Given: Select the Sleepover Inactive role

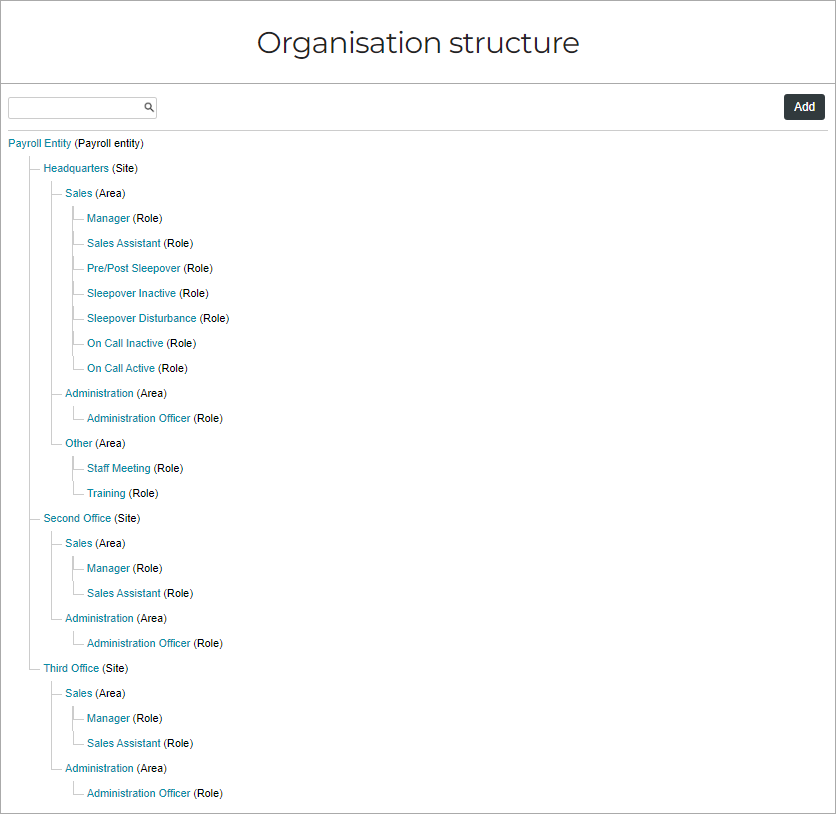Looking at the screenshot, I should click(131, 293).
